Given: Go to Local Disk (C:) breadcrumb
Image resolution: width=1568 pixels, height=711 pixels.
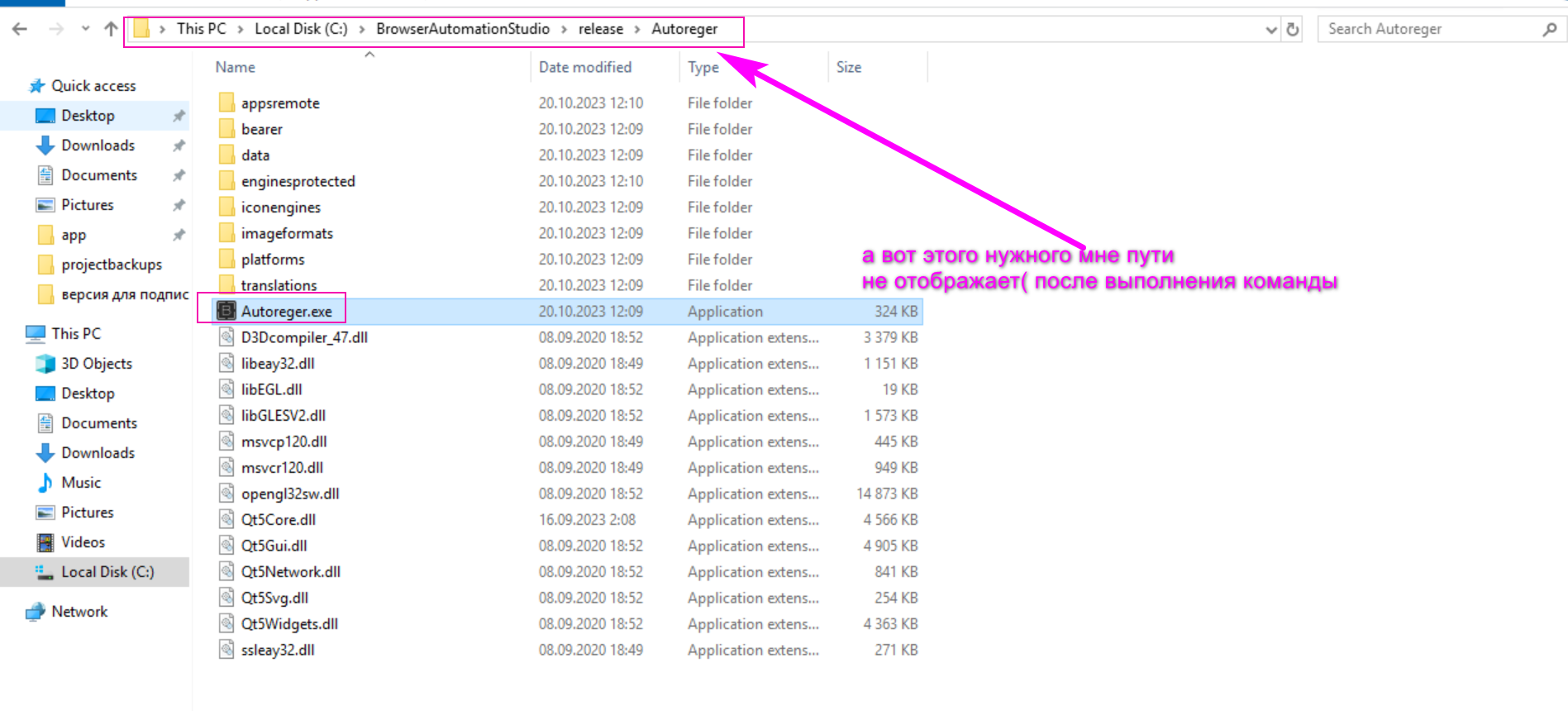Looking at the screenshot, I should pyautogui.click(x=301, y=29).
